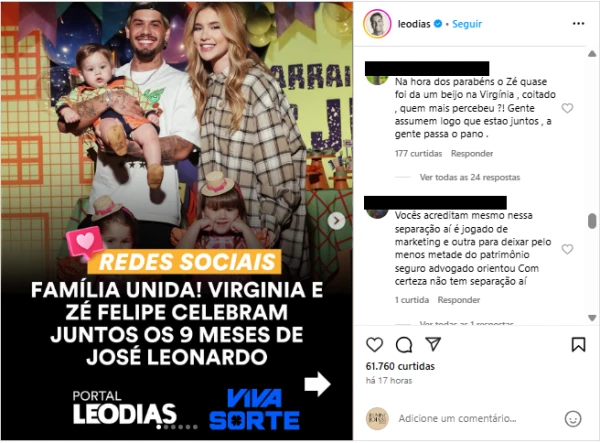Go to the next carousel image arrow
Image resolution: width=600 pixels, height=443 pixels.
point(336,221)
